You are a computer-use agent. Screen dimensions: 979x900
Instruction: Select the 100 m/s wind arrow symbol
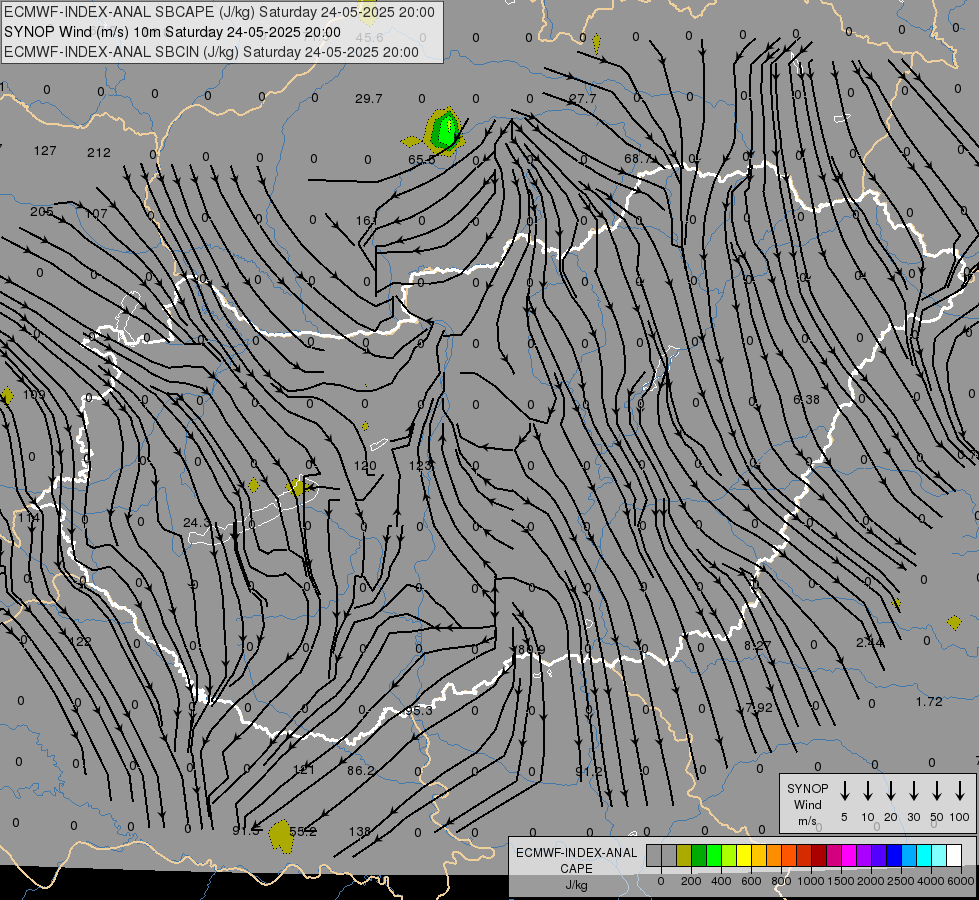tap(960, 791)
